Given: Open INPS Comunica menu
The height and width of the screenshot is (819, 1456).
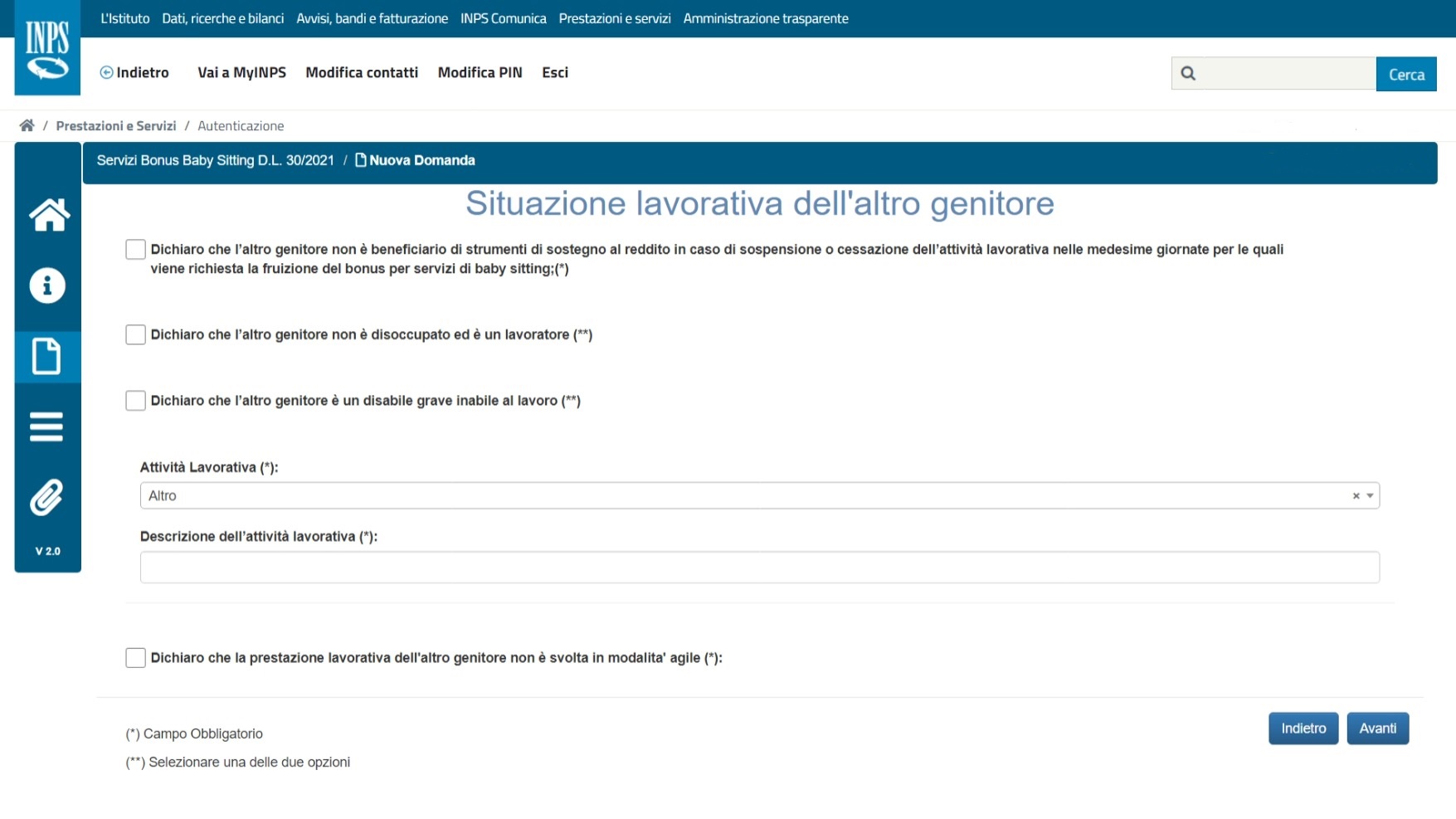Looking at the screenshot, I should 504,18.
